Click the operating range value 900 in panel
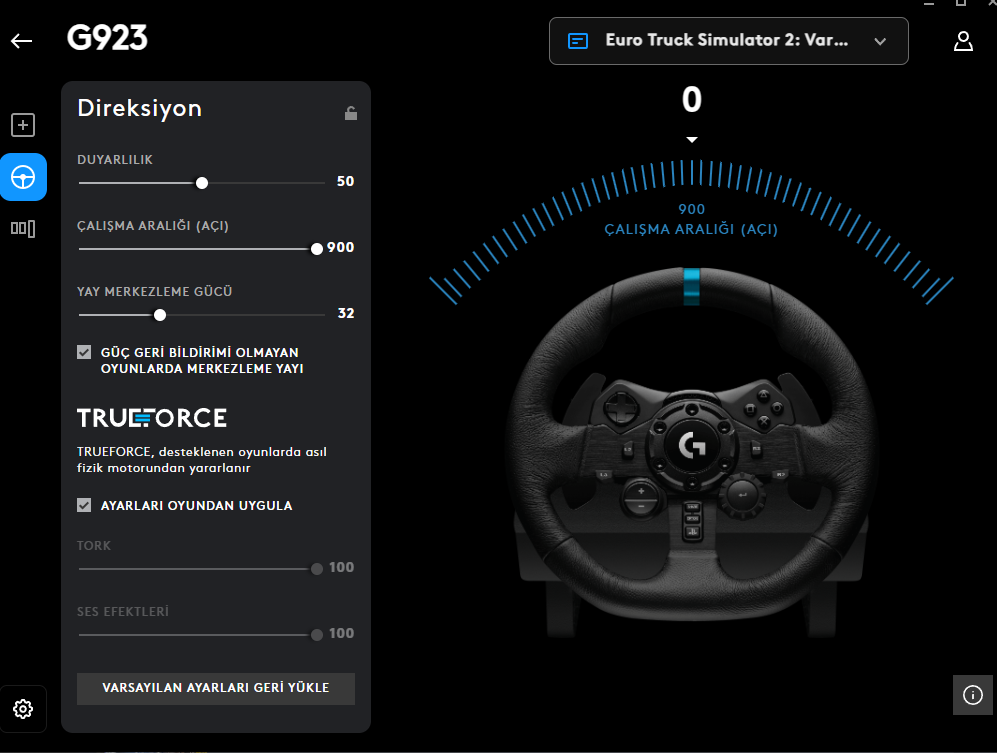The width and height of the screenshot is (997, 753). click(341, 247)
